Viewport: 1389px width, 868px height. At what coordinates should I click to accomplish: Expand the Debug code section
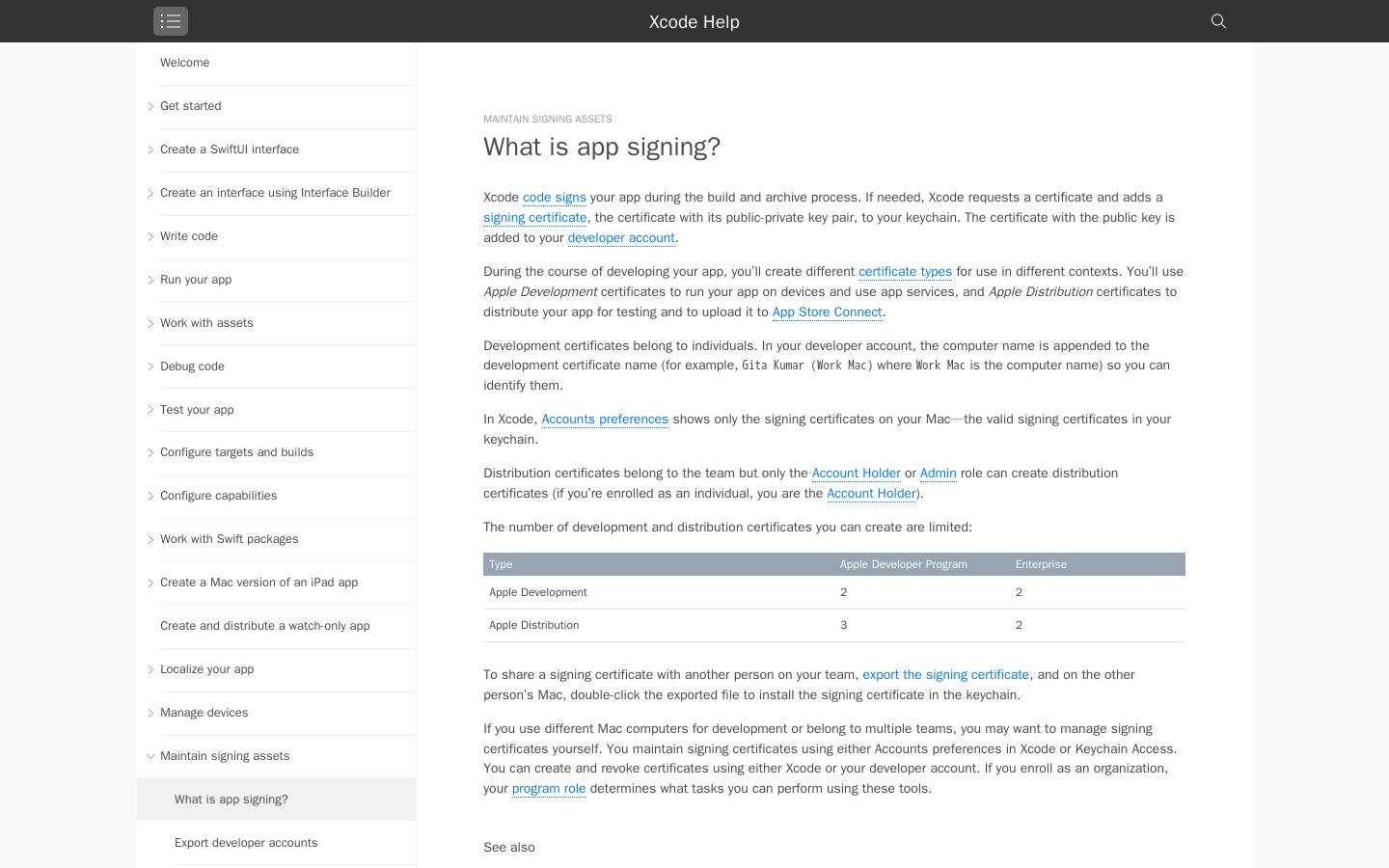pos(150,366)
